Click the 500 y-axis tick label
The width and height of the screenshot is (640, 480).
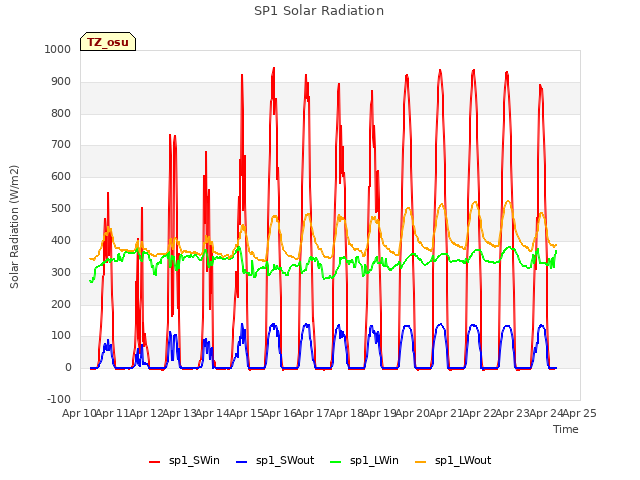click(61, 209)
